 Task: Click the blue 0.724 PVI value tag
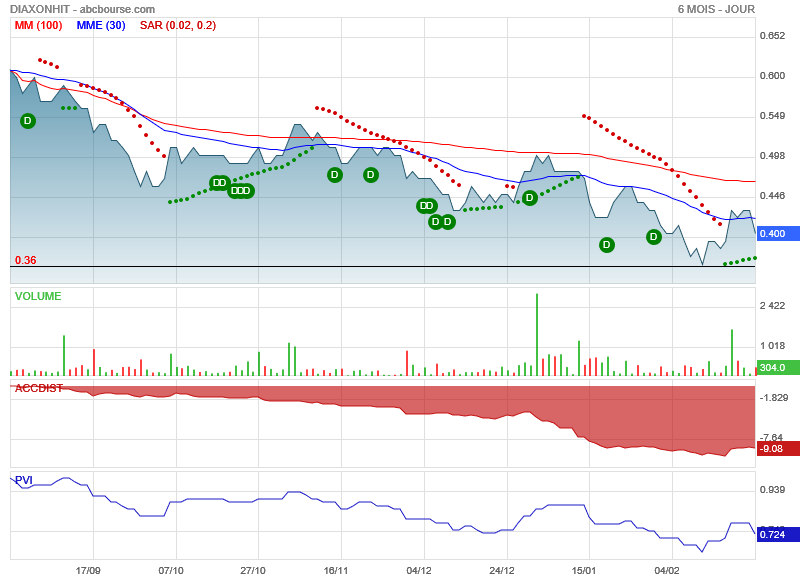coord(778,535)
